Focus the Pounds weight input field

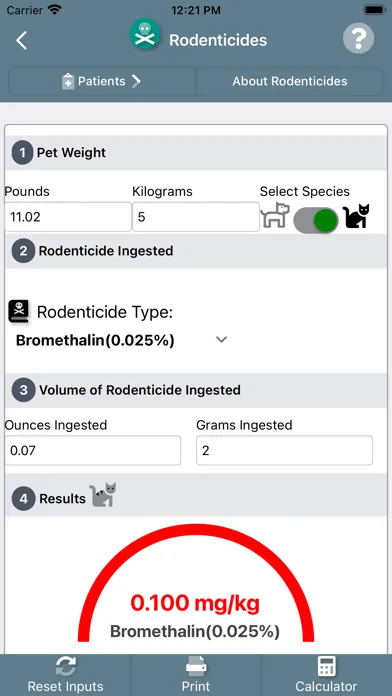(68, 217)
